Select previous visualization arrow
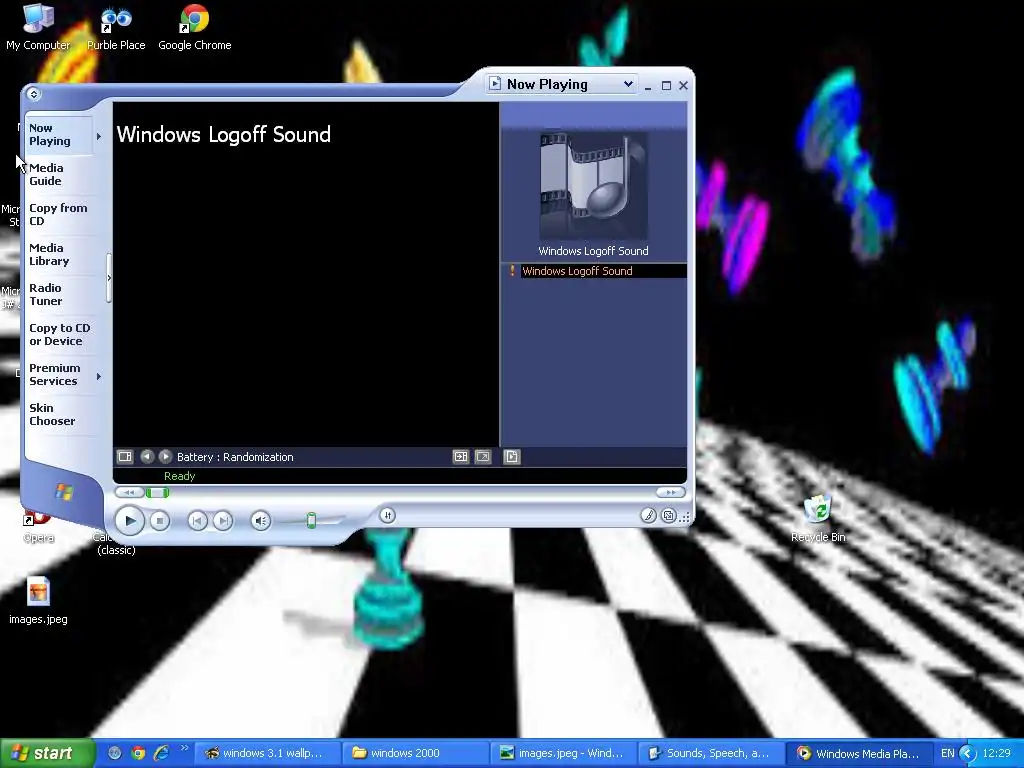Screen dimensions: 1024x768 pos(147,456)
